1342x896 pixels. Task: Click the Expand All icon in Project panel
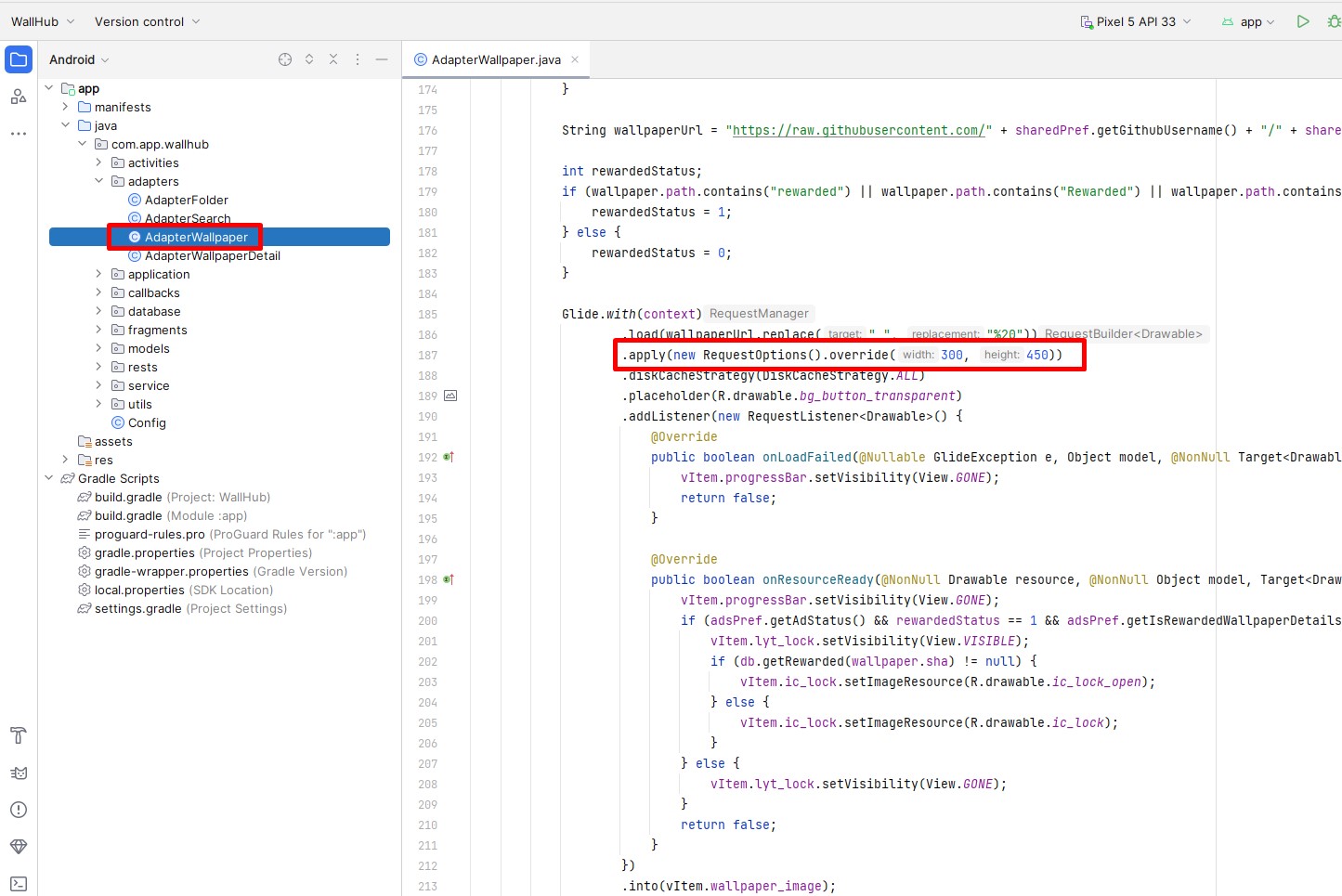pyautogui.click(x=309, y=59)
